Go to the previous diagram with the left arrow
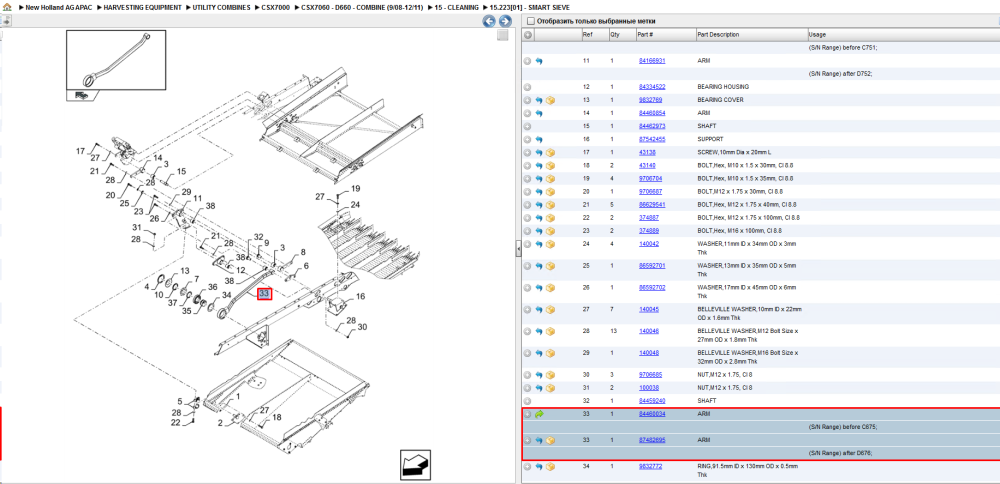 pyautogui.click(x=489, y=21)
